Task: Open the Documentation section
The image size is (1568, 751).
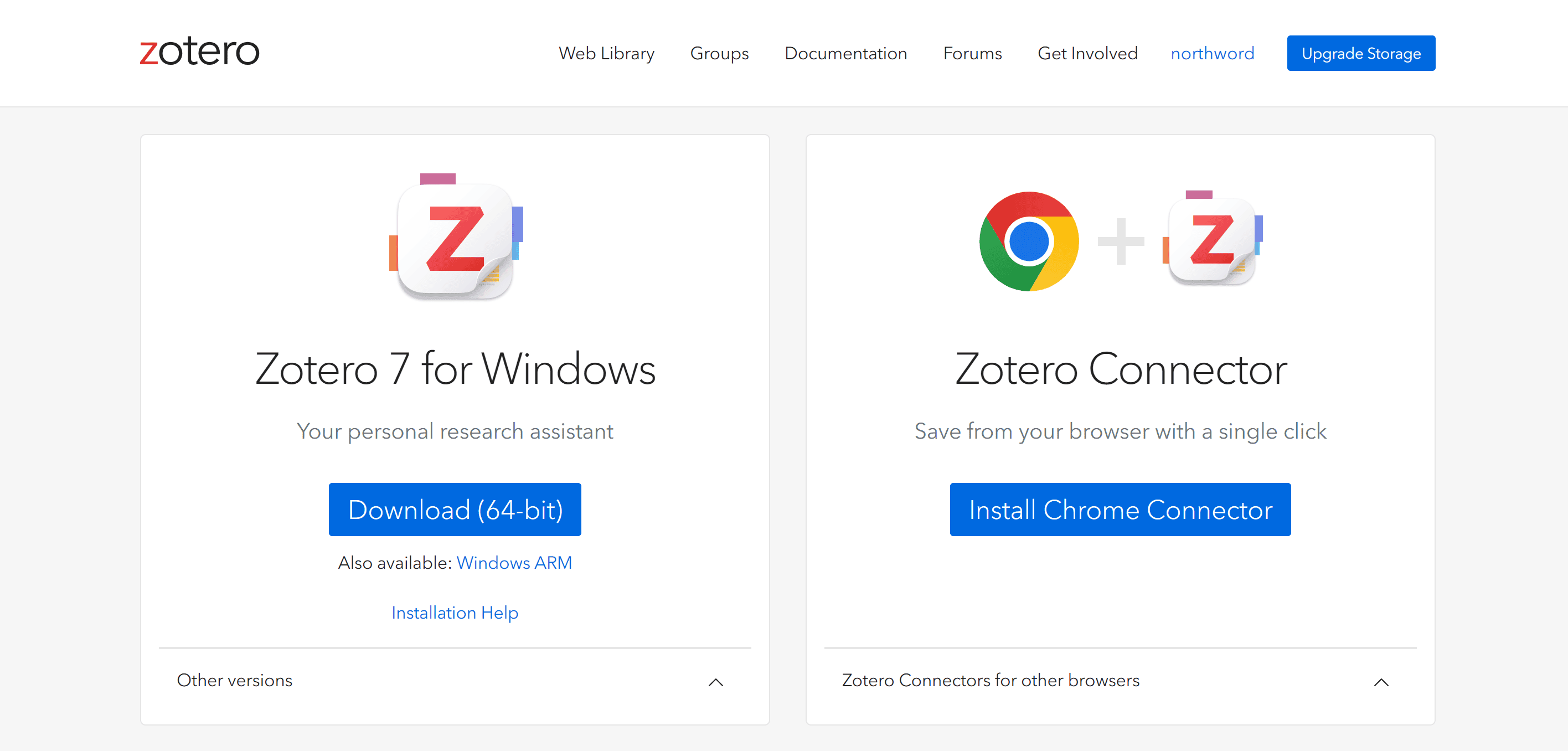Action: click(x=846, y=54)
